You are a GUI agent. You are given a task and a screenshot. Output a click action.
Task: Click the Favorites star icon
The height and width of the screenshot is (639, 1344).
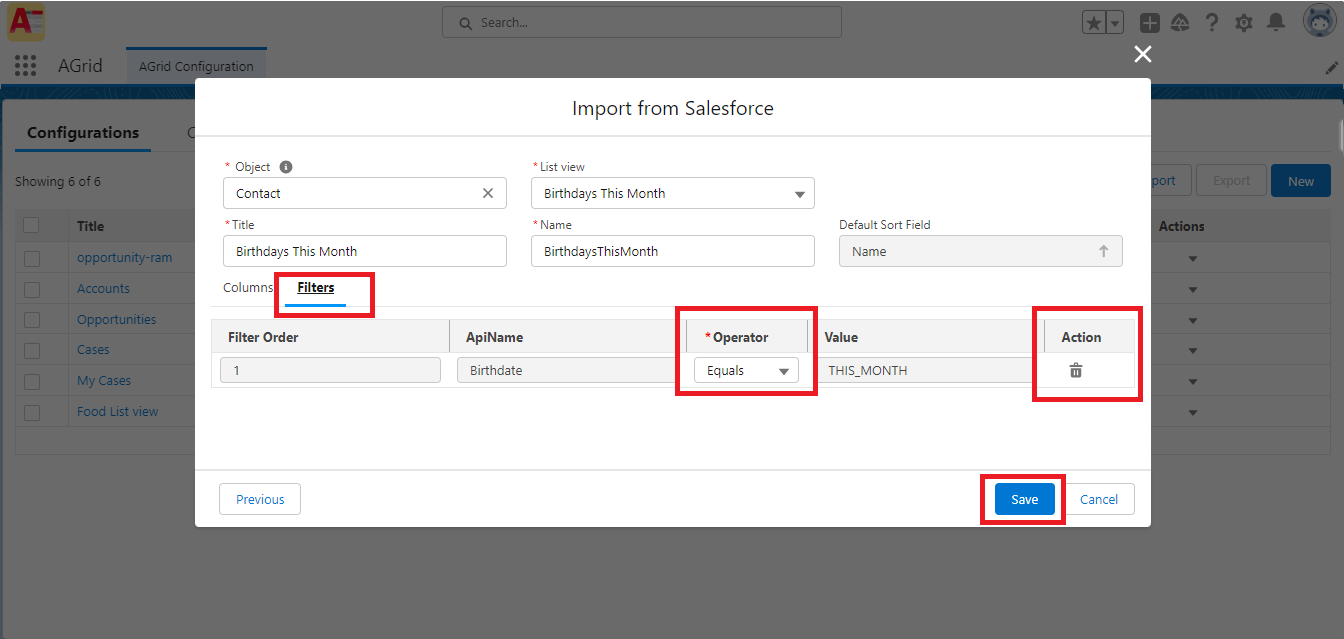coord(1094,23)
